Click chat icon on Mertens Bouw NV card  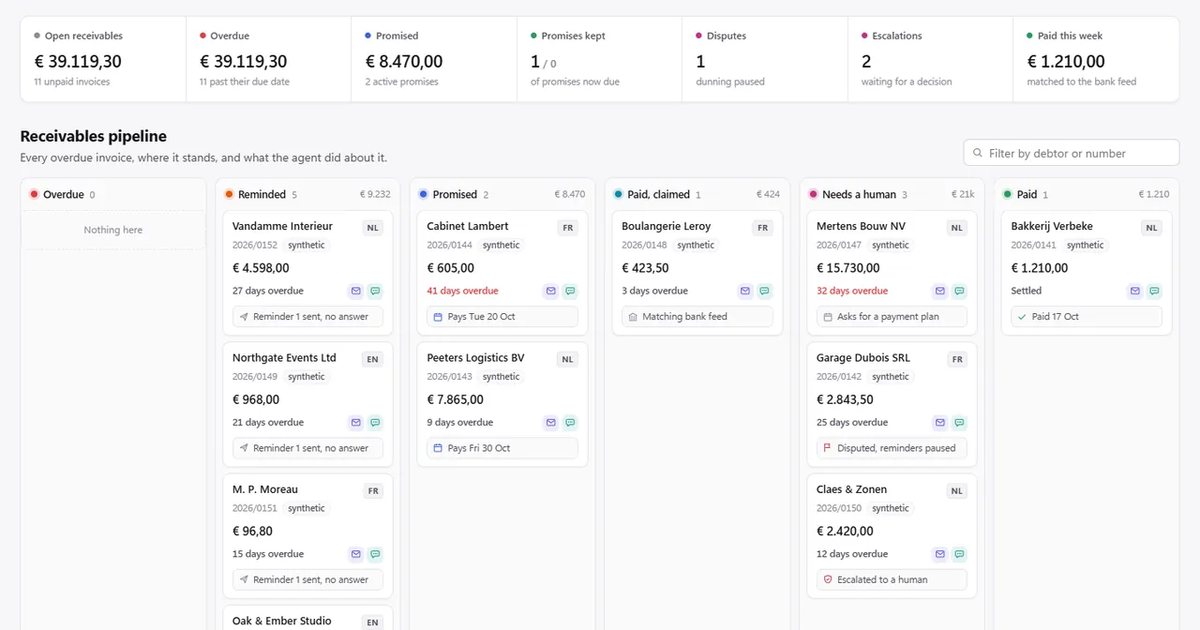pos(960,291)
